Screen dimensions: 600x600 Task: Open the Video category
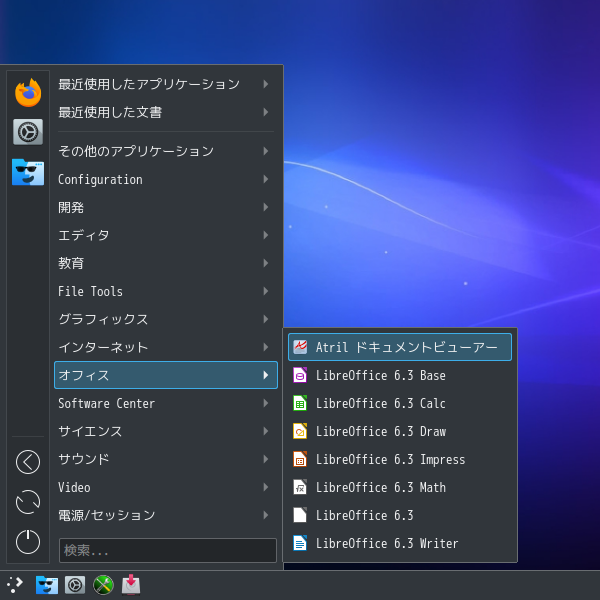(x=166, y=487)
